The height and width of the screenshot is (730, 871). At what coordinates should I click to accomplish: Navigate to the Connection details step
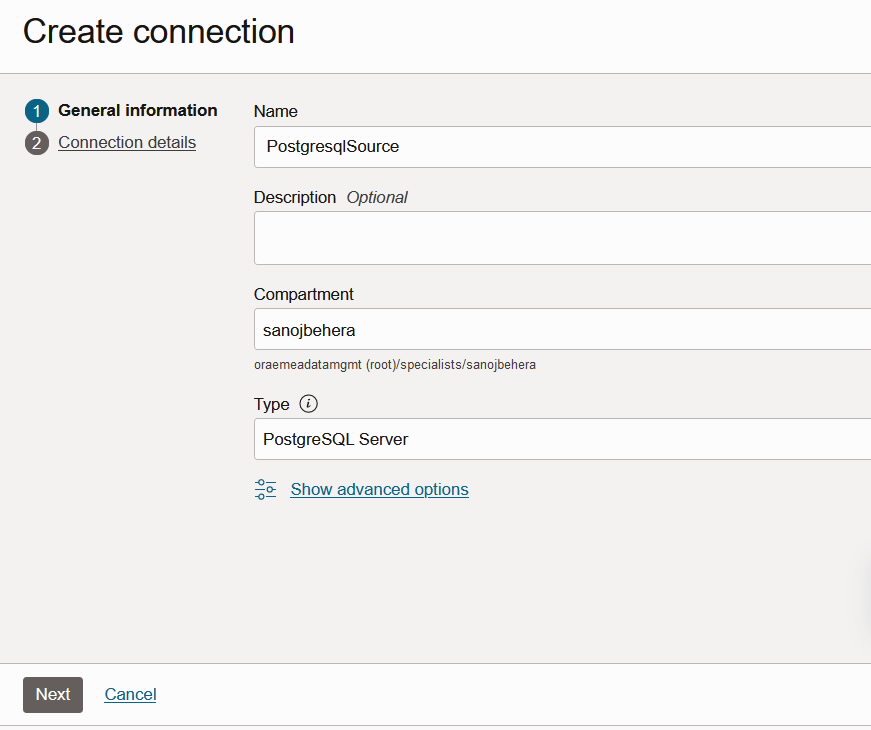click(126, 142)
